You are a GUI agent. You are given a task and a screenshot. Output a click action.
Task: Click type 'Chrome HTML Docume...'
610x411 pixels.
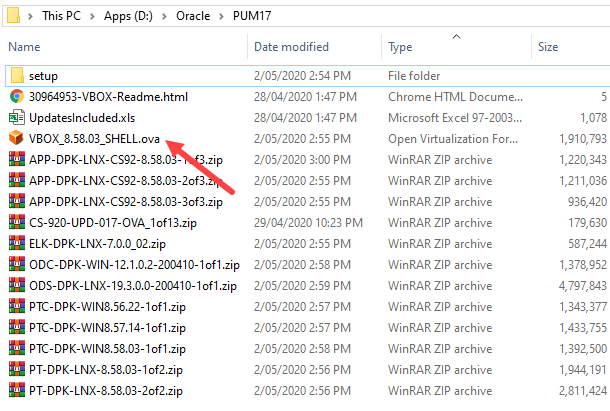tap(456, 97)
